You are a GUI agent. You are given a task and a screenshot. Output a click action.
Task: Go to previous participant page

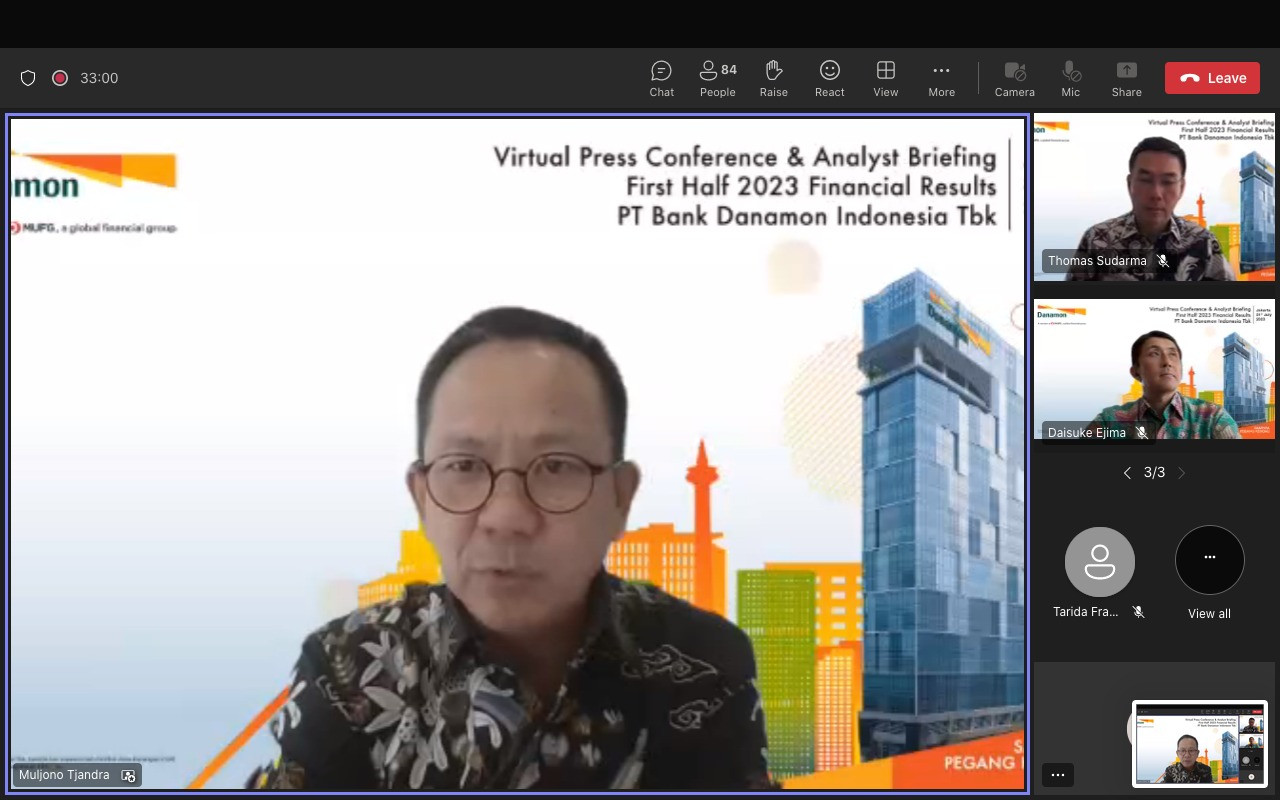[1127, 473]
